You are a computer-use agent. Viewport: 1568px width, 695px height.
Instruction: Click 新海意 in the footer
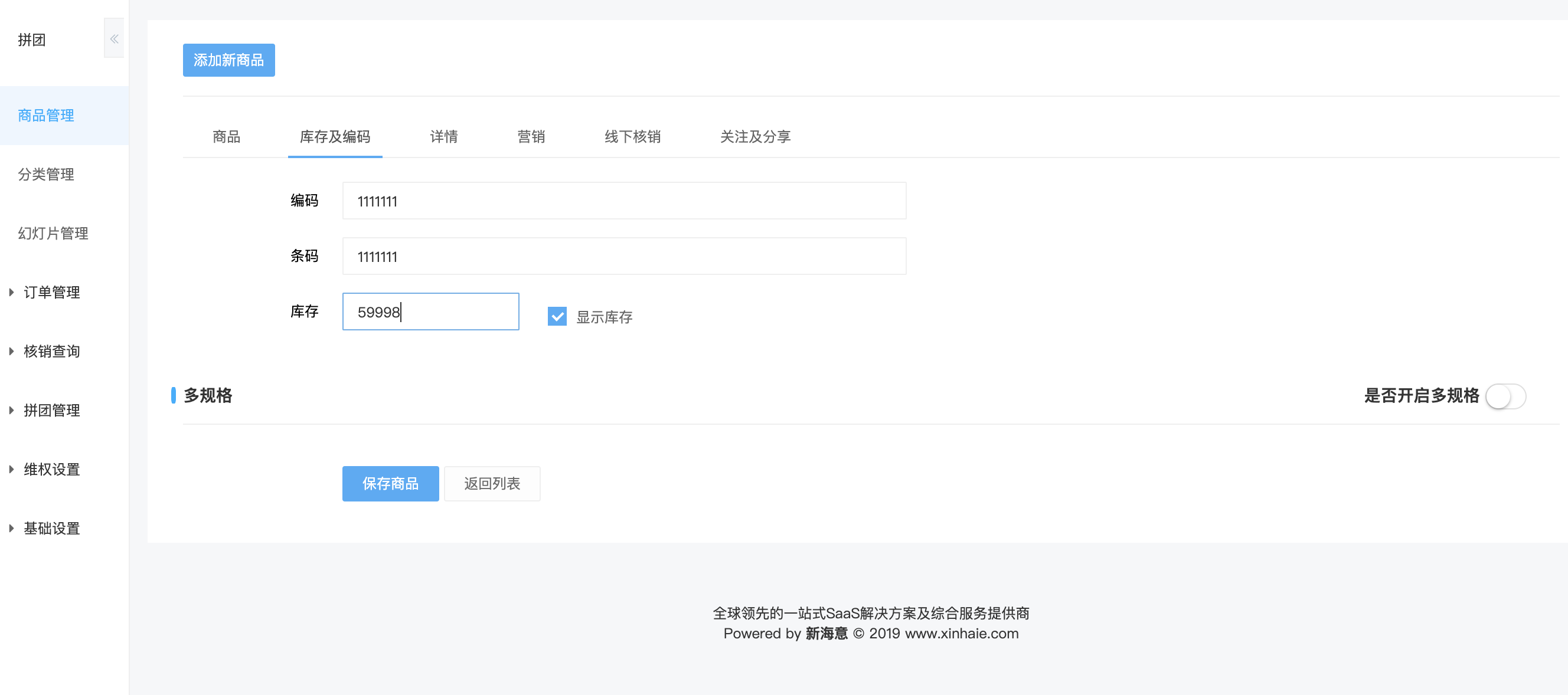827,634
